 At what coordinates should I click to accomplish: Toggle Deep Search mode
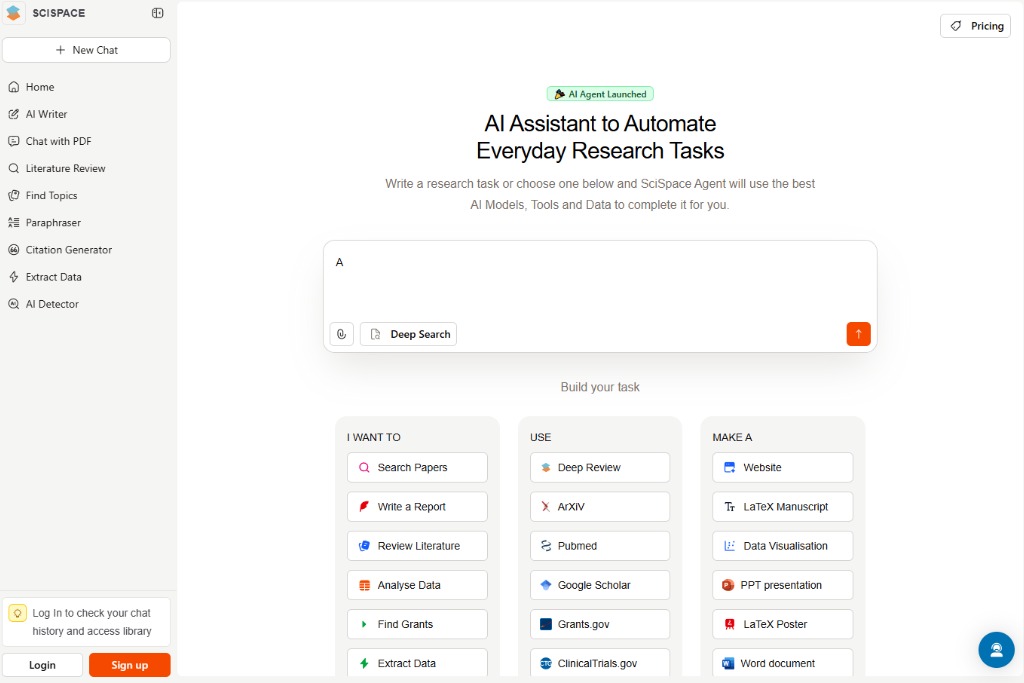(x=408, y=334)
